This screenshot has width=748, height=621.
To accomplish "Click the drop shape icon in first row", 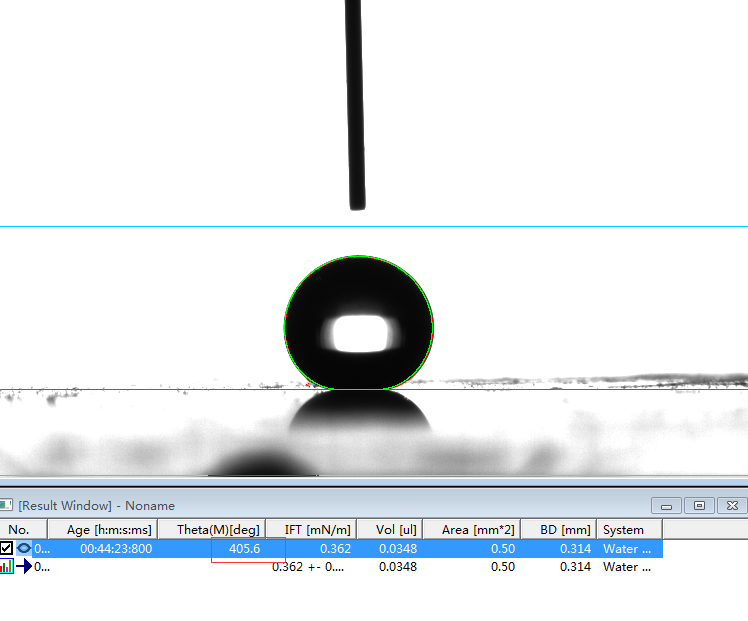I will pos(24,549).
